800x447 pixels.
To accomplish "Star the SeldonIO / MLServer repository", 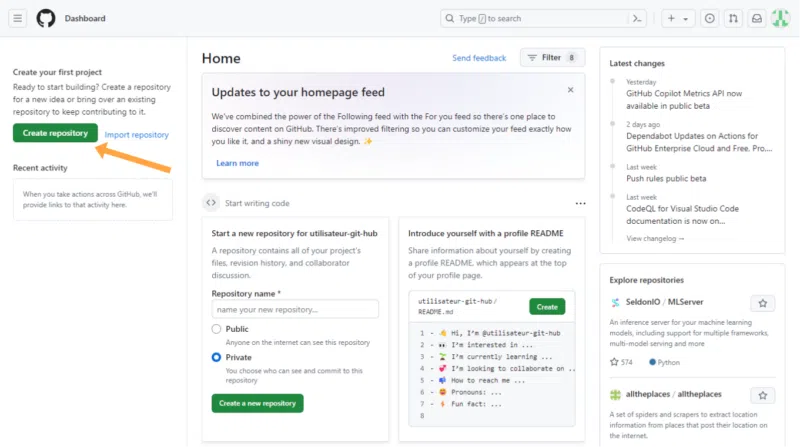I will coord(762,303).
